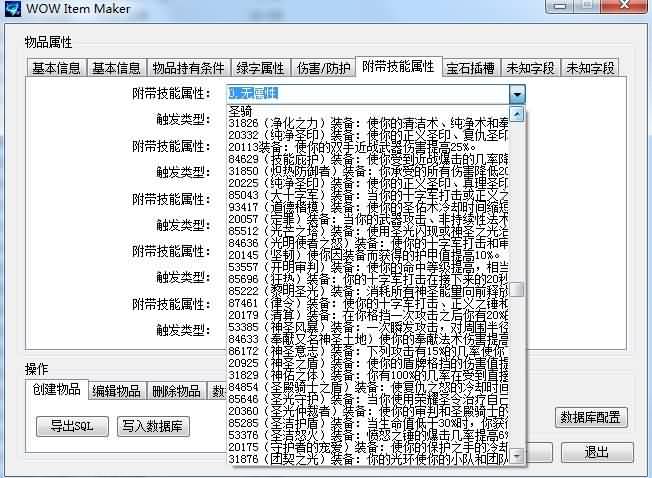Select the 53385 (神圣风暴) entry

[368, 327]
